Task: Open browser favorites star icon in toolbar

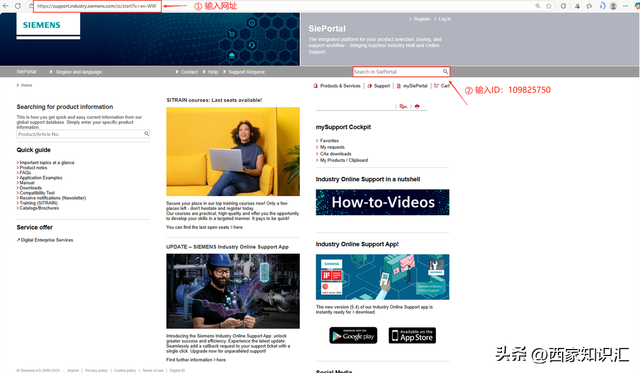Action: coord(589,6)
